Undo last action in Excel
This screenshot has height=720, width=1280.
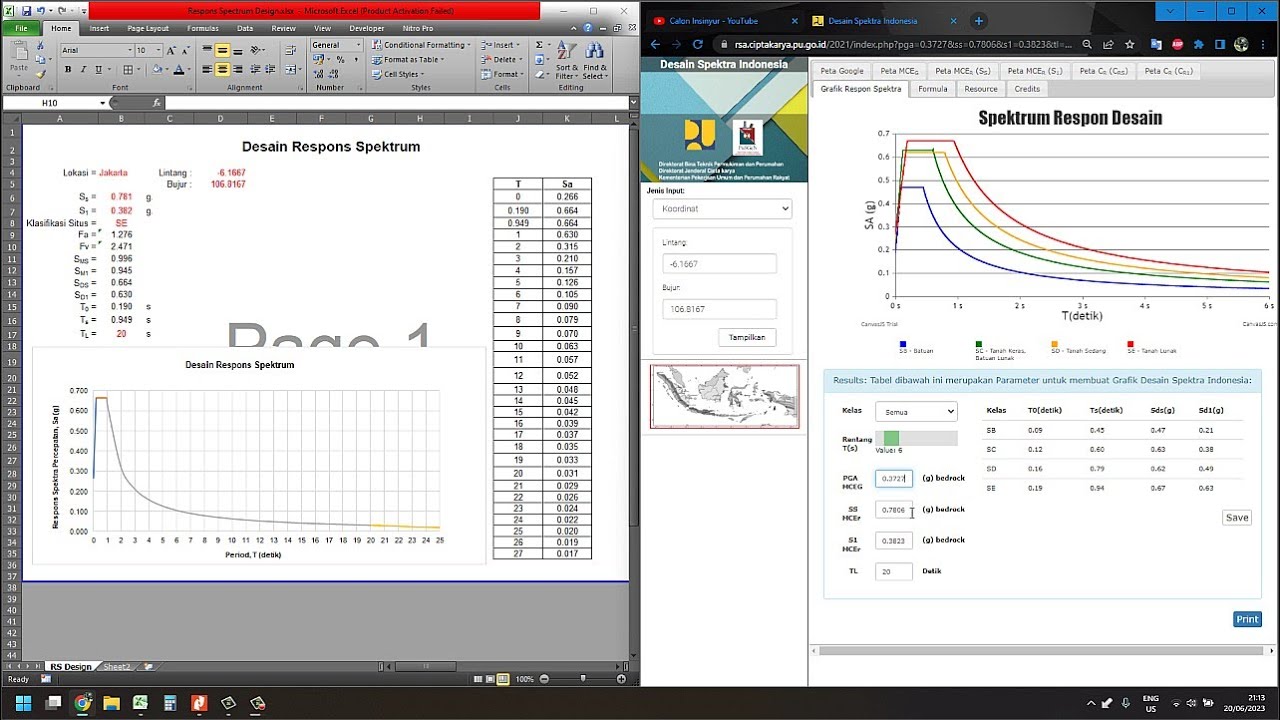coord(39,10)
